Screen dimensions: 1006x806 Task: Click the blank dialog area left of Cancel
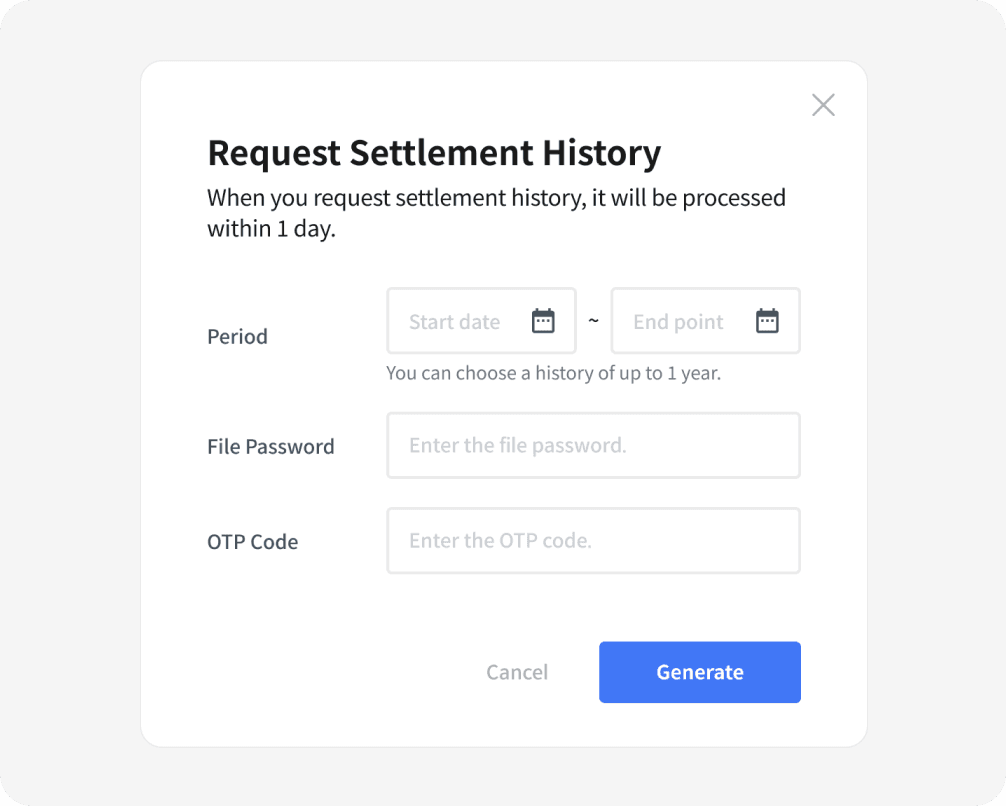320,672
